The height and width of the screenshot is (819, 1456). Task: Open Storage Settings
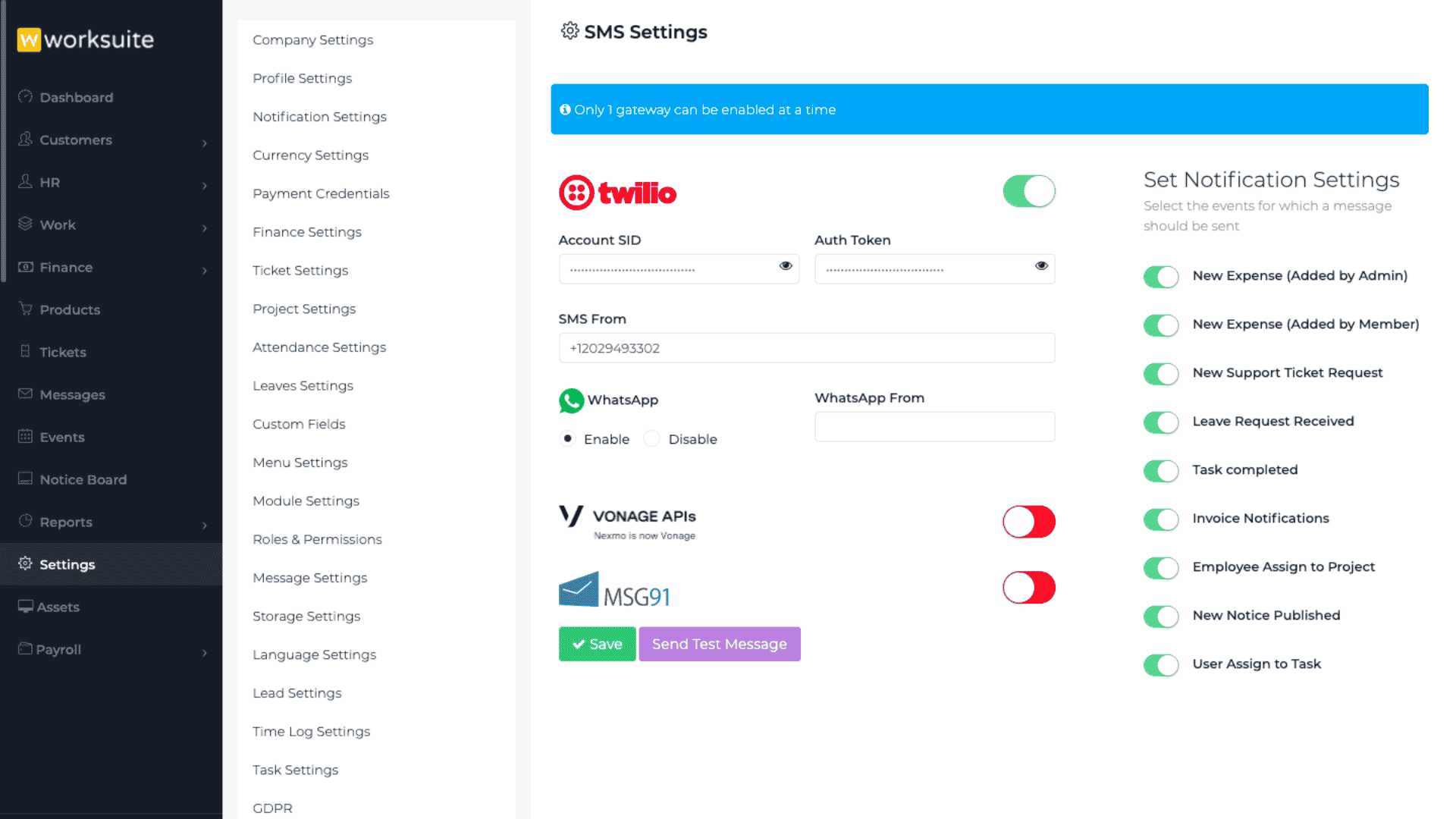(306, 616)
